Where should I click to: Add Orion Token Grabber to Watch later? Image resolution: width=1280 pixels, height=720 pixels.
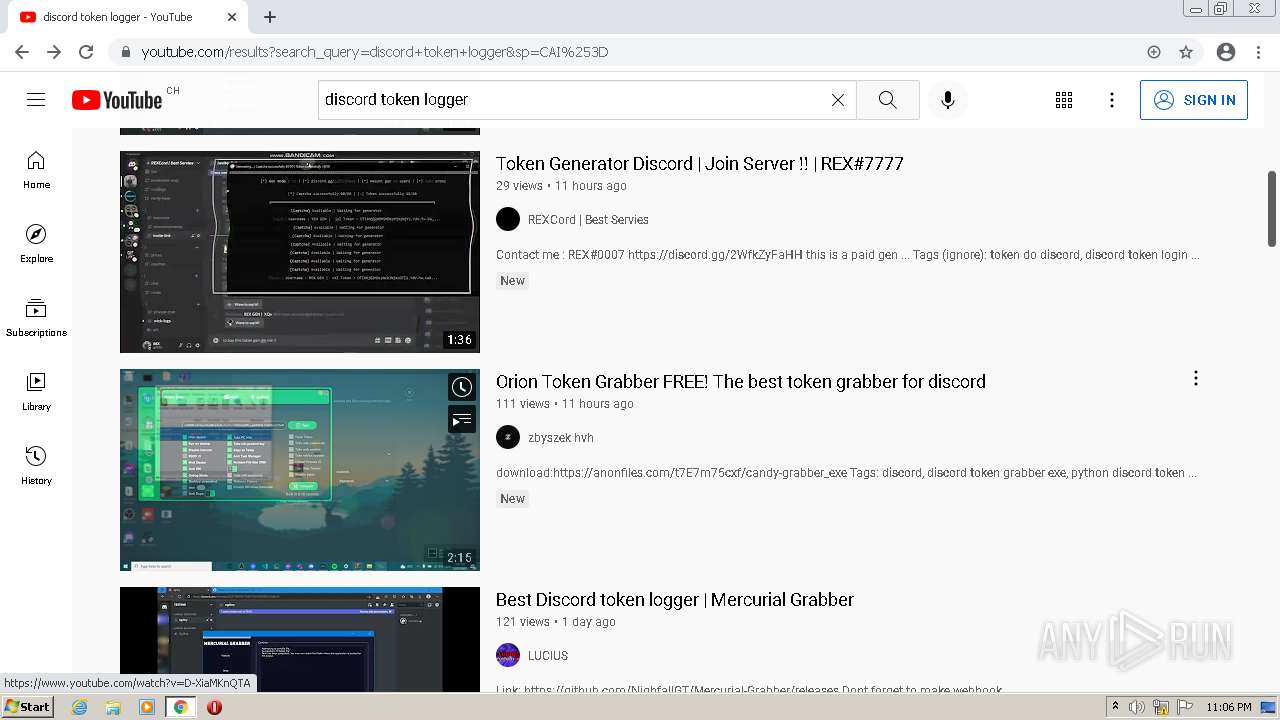click(x=461, y=387)
